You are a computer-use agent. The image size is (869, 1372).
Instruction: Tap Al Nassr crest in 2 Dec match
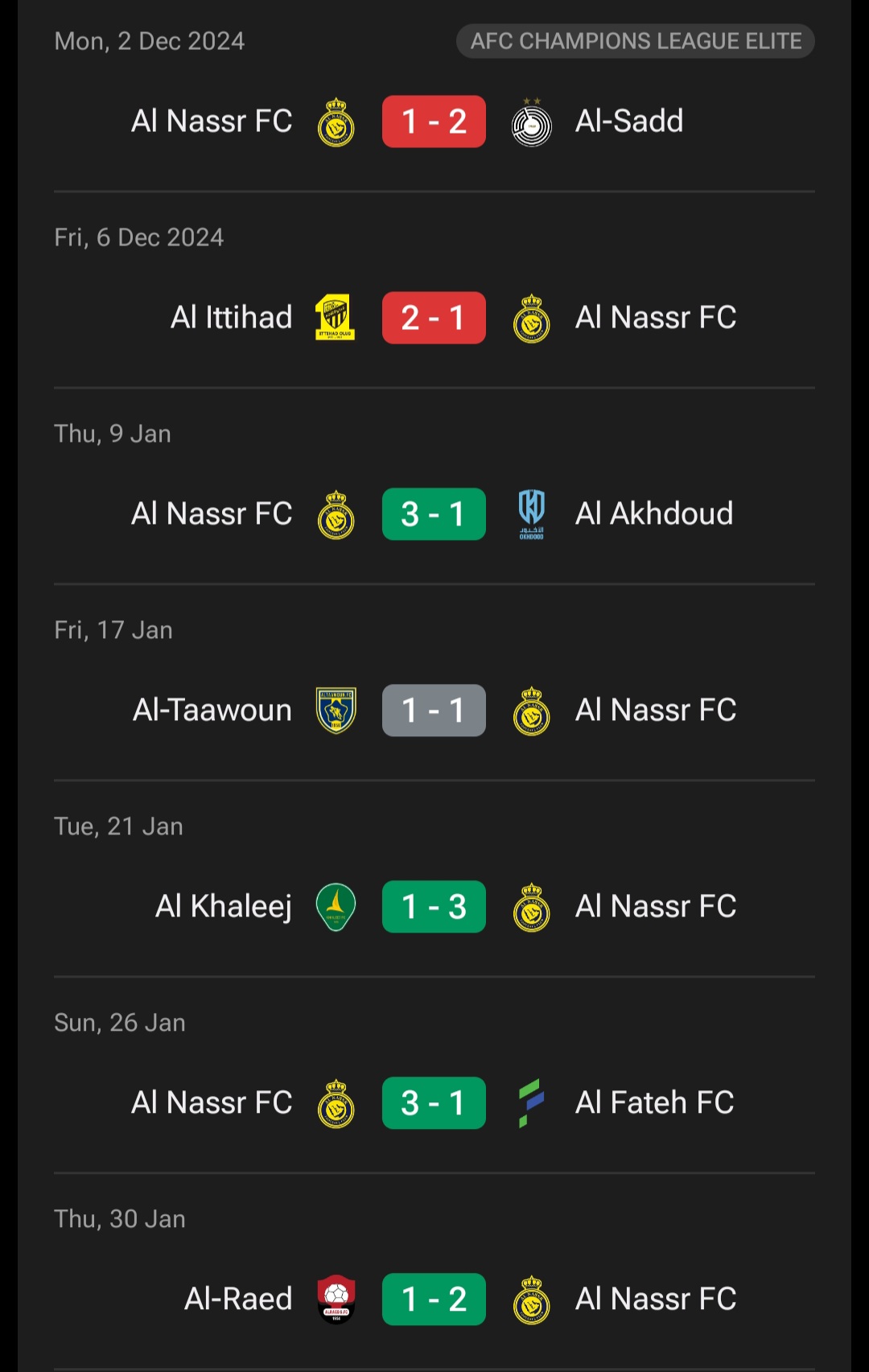point(336,122)
